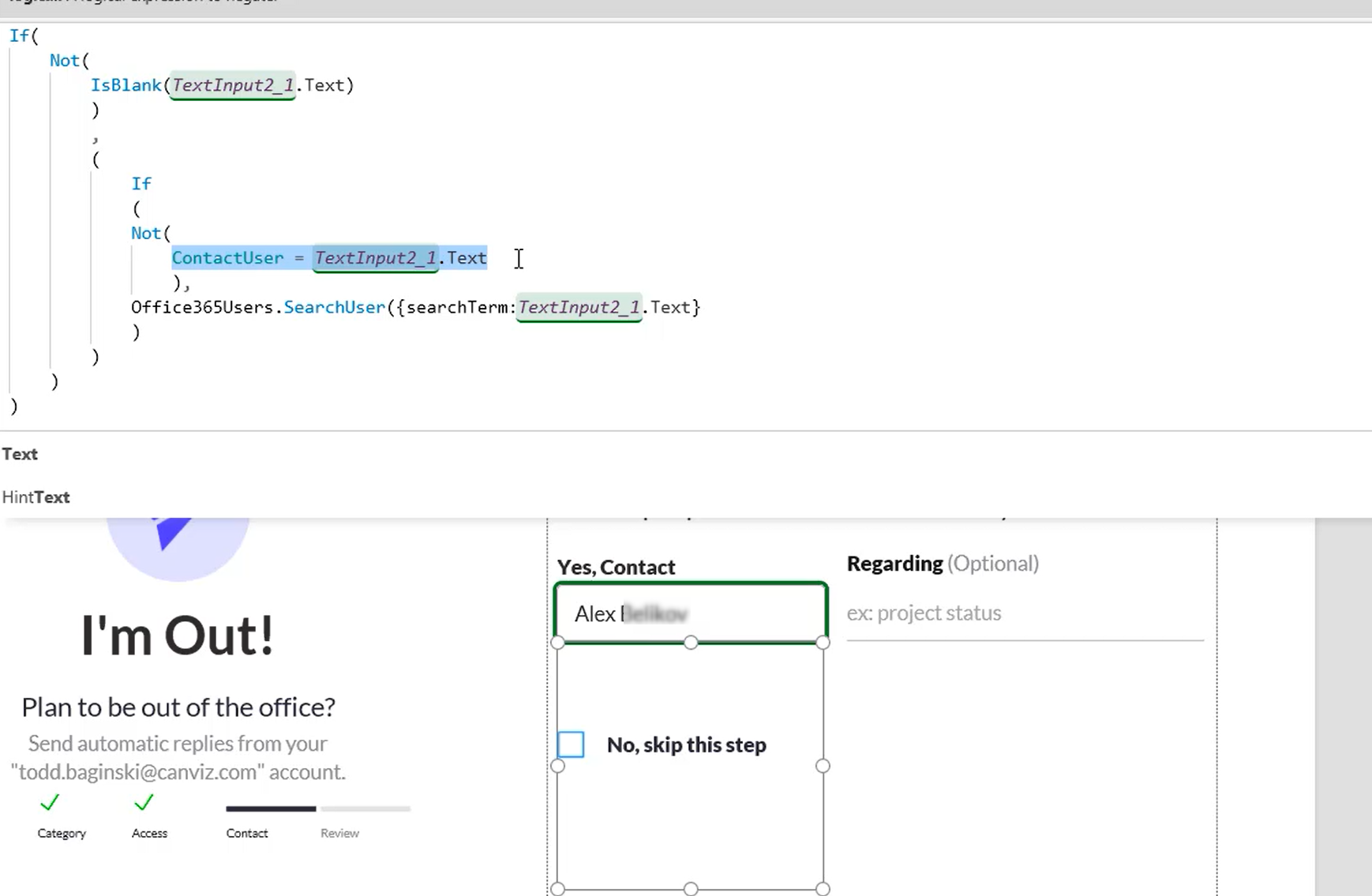Click the green checkmark above Access
Viewport: 1372px width, 896px height.
point(144,803)
